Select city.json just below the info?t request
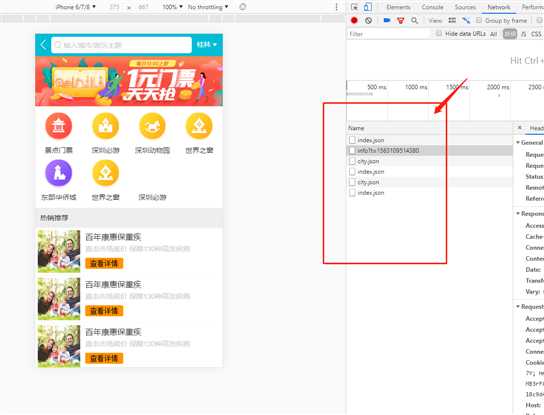 pos(430,161)
